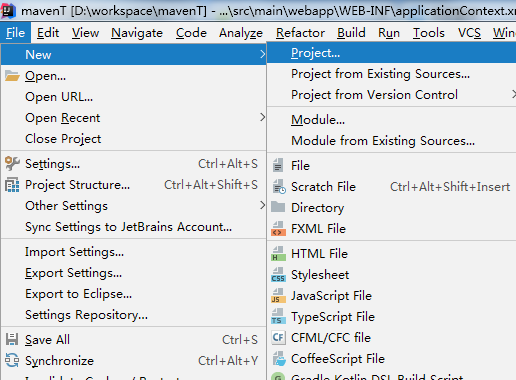Click the FXML File icon
516x380 pixels.
pyautogui.click(x=278, y=229)
